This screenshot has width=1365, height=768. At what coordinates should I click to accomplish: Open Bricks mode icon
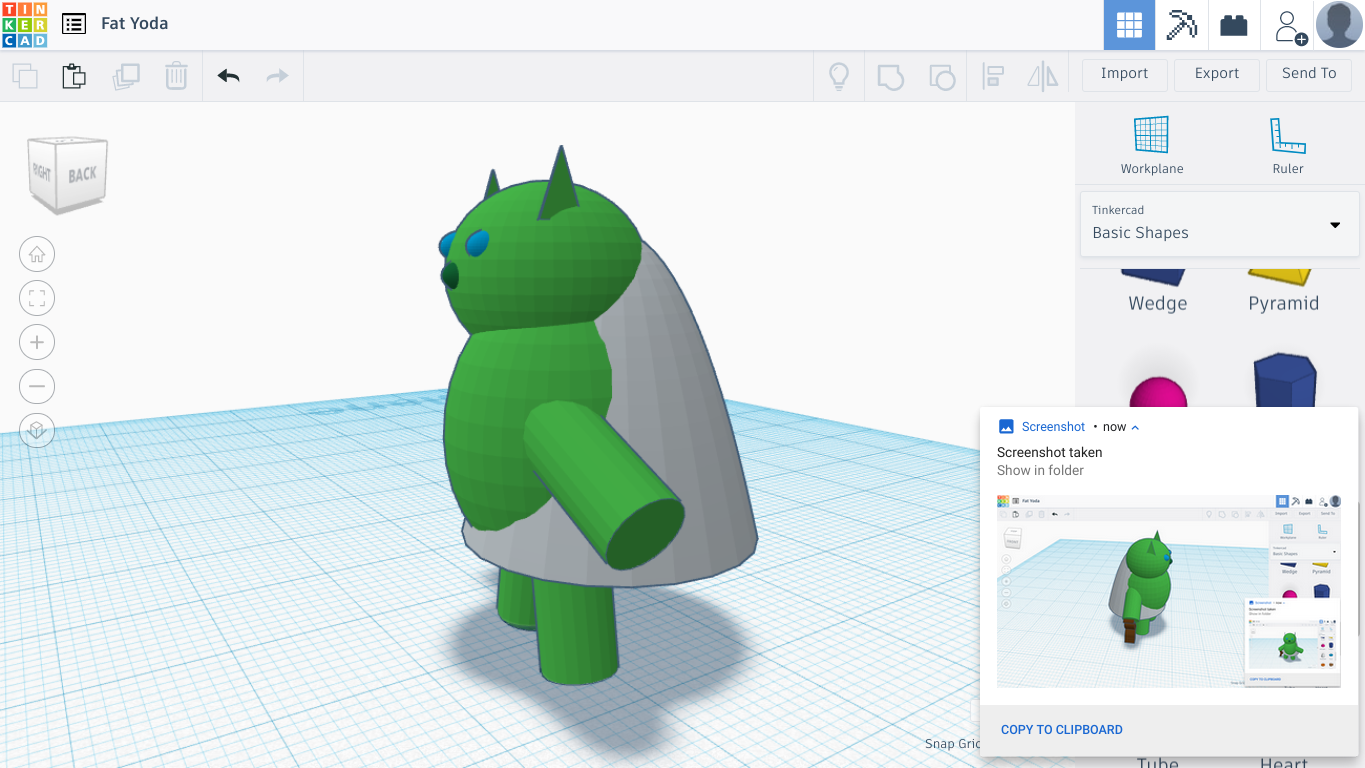[x=1234, y=25]
